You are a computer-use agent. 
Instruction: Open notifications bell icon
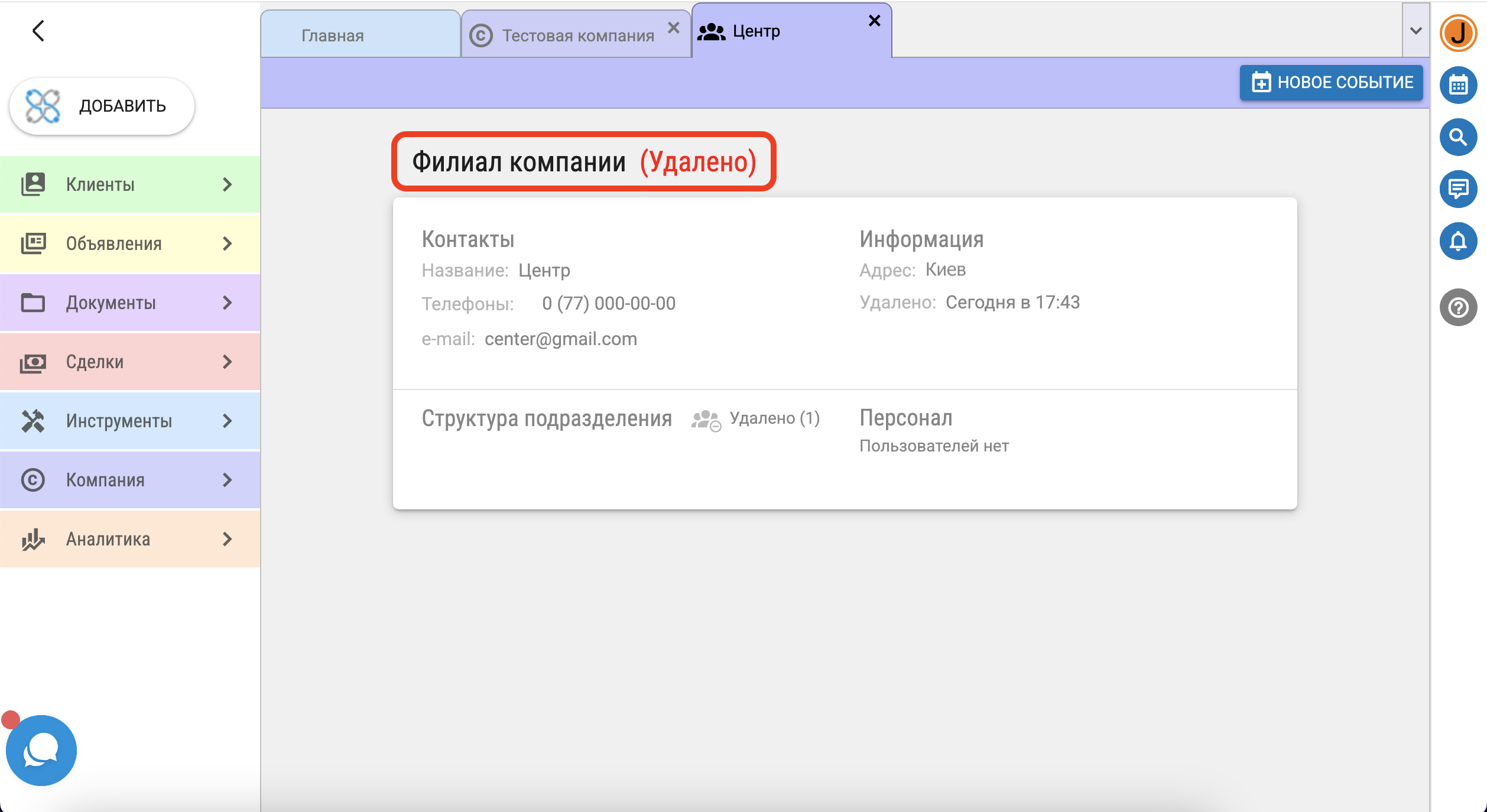(x=1458, y=241)
